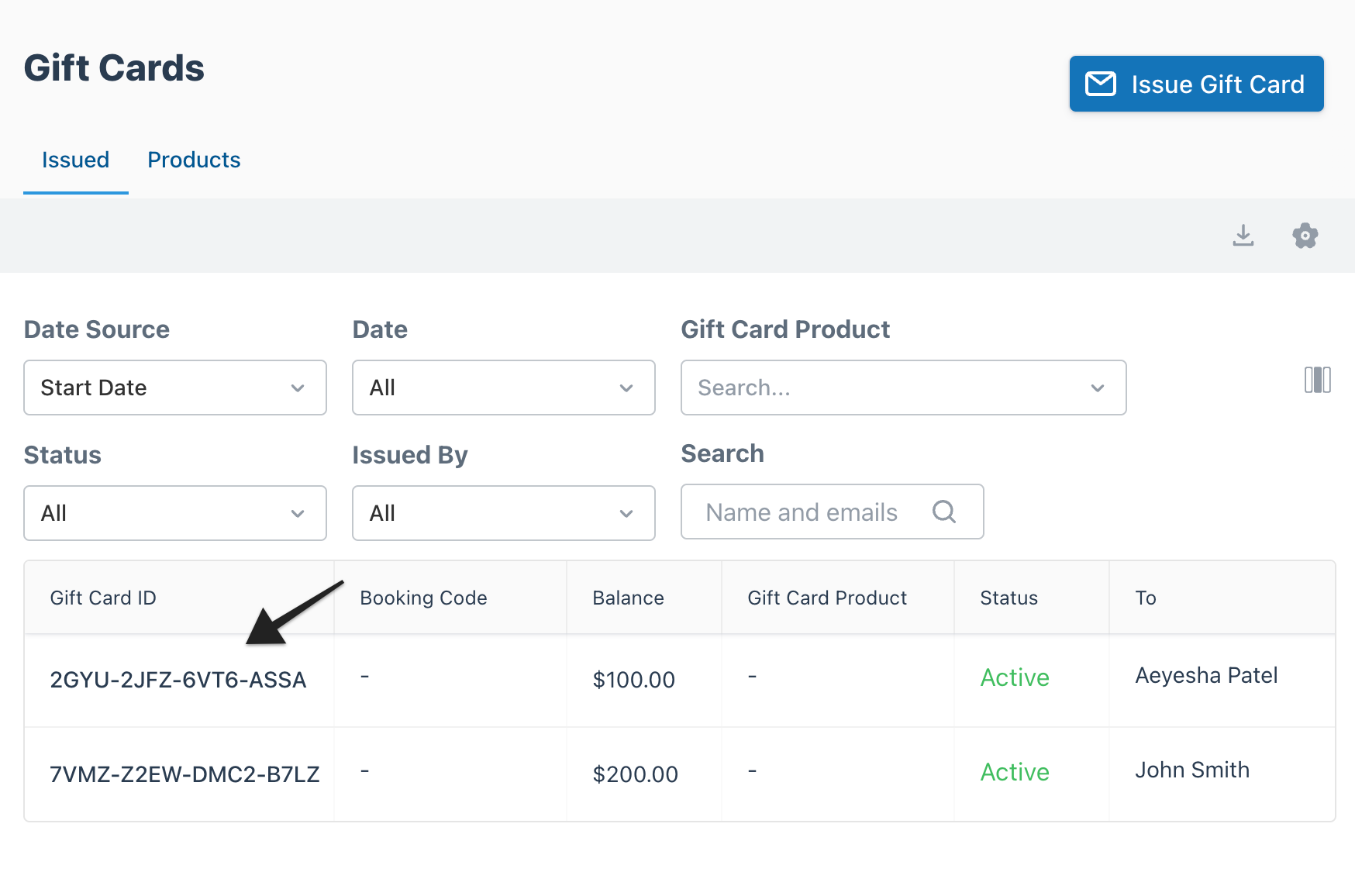
Task: Click Active status for Aeyesha Patel
Action: (1015, 677)
